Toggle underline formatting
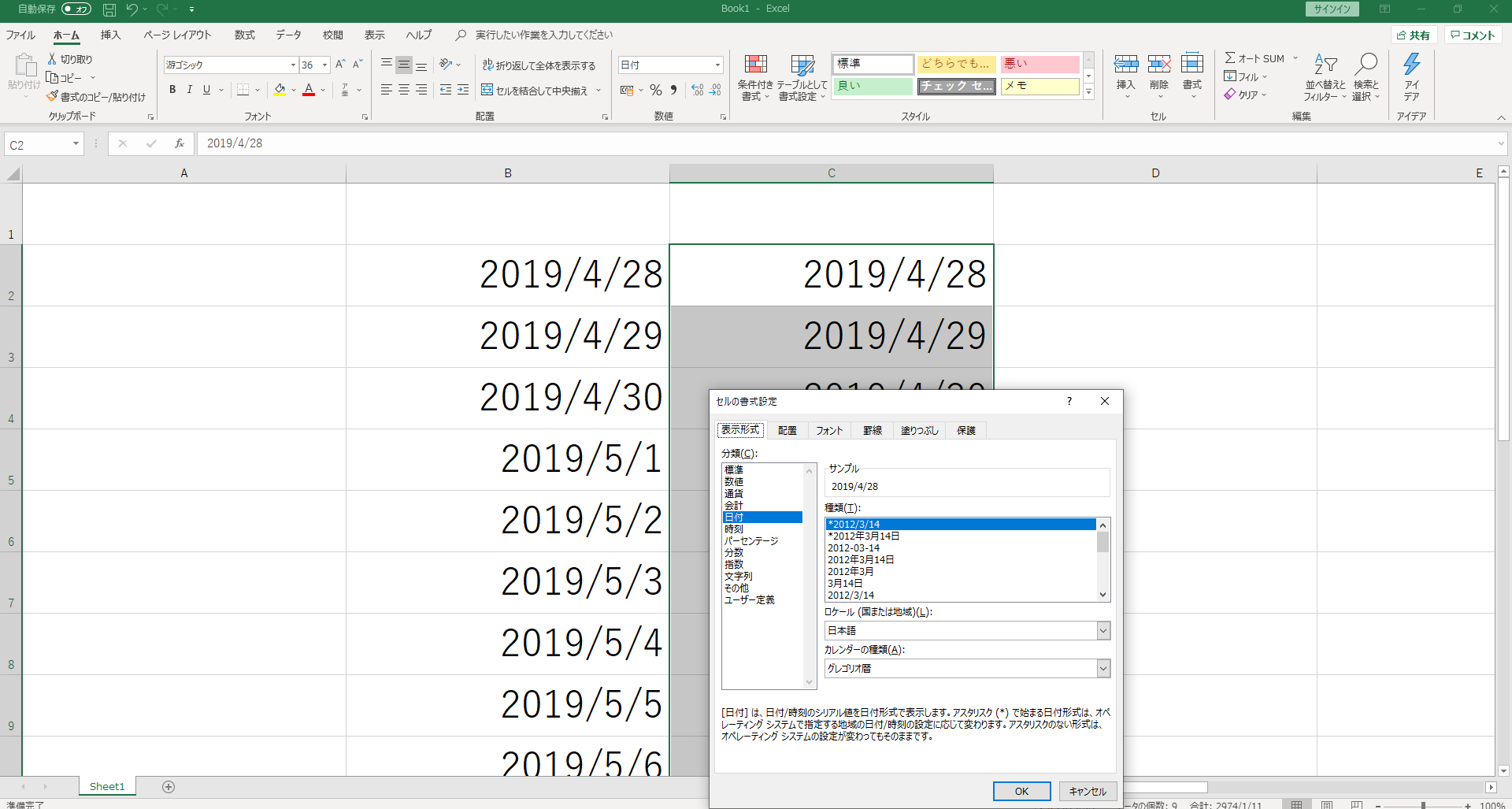 coord(206,90)
